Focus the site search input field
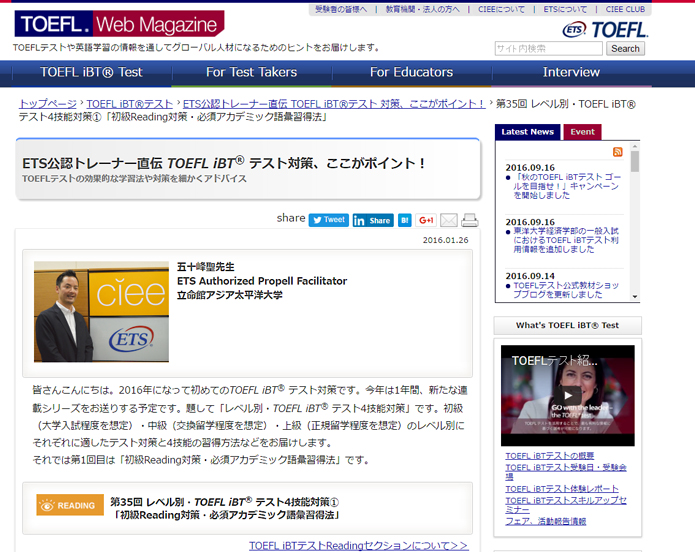The image size is (695, 552). coord(548,49)
